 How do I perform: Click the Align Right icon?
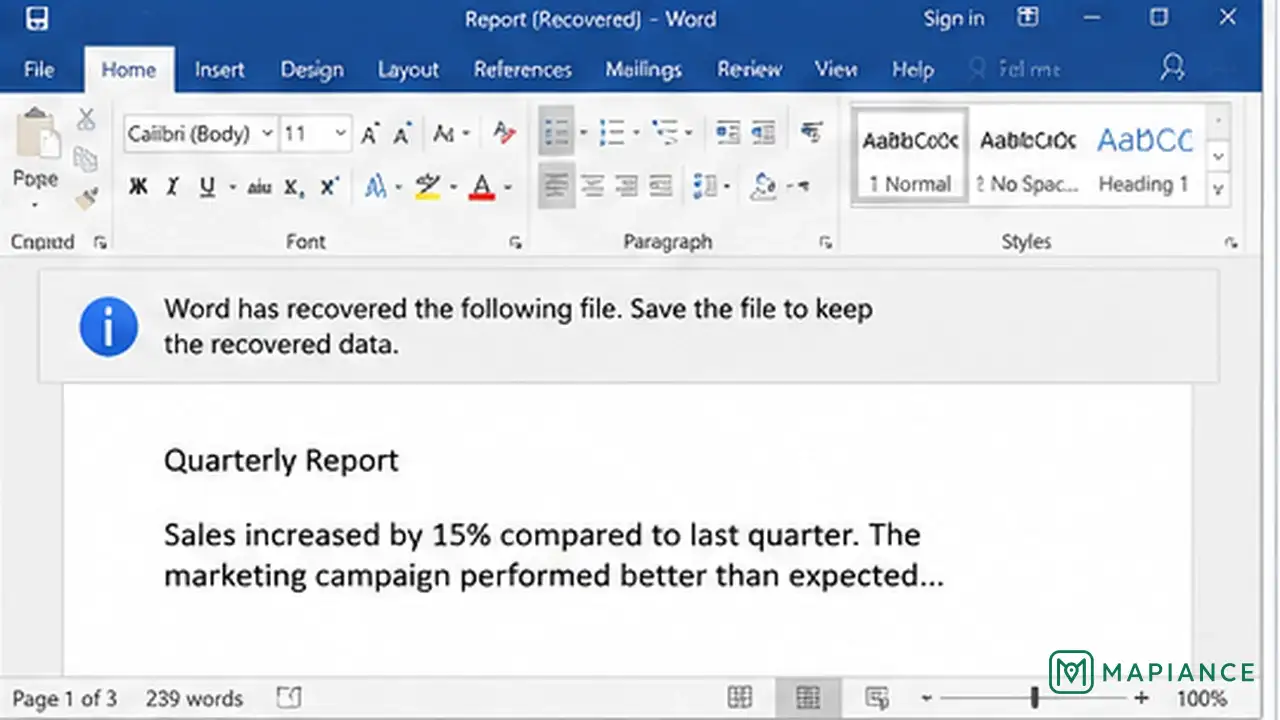(626, 186)
